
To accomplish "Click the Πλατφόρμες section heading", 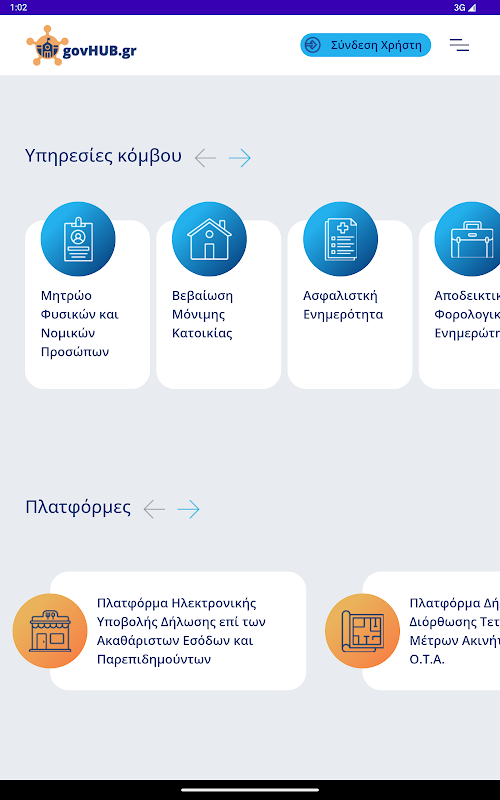I will click(78, 507).
